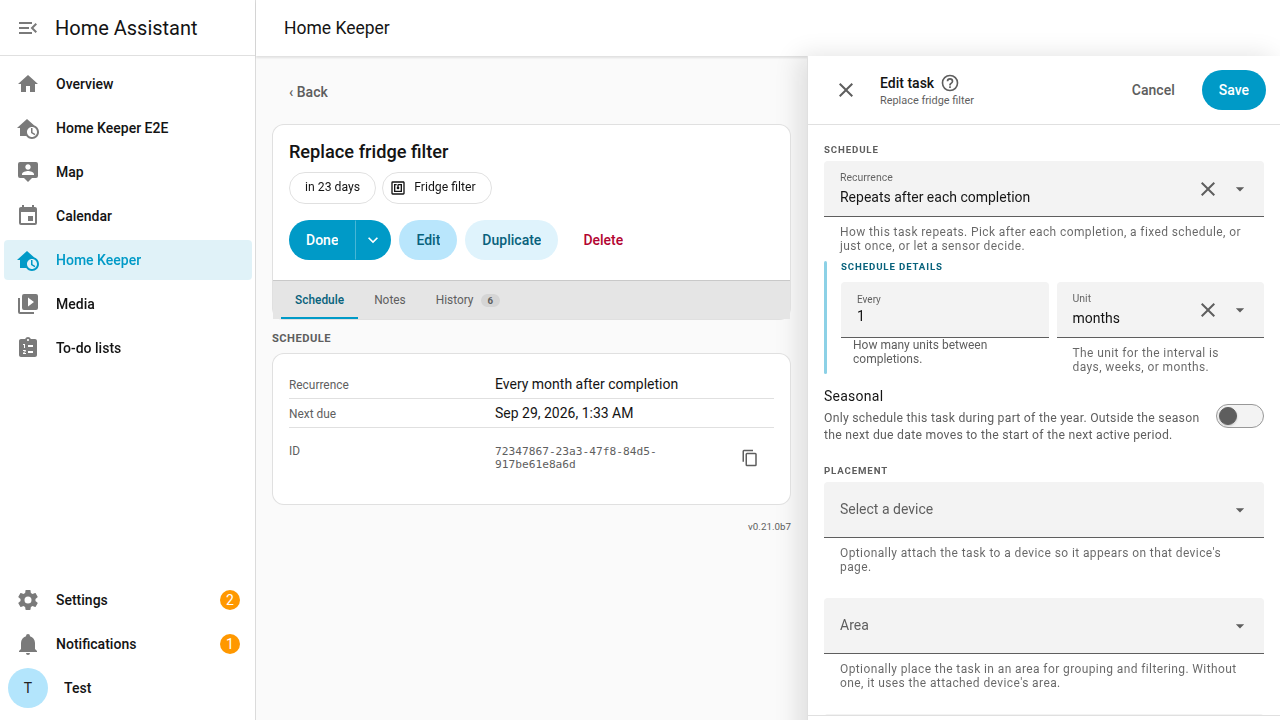The image size is (1280, 720).
Task: Click the Next due date value
Action: 564,413
